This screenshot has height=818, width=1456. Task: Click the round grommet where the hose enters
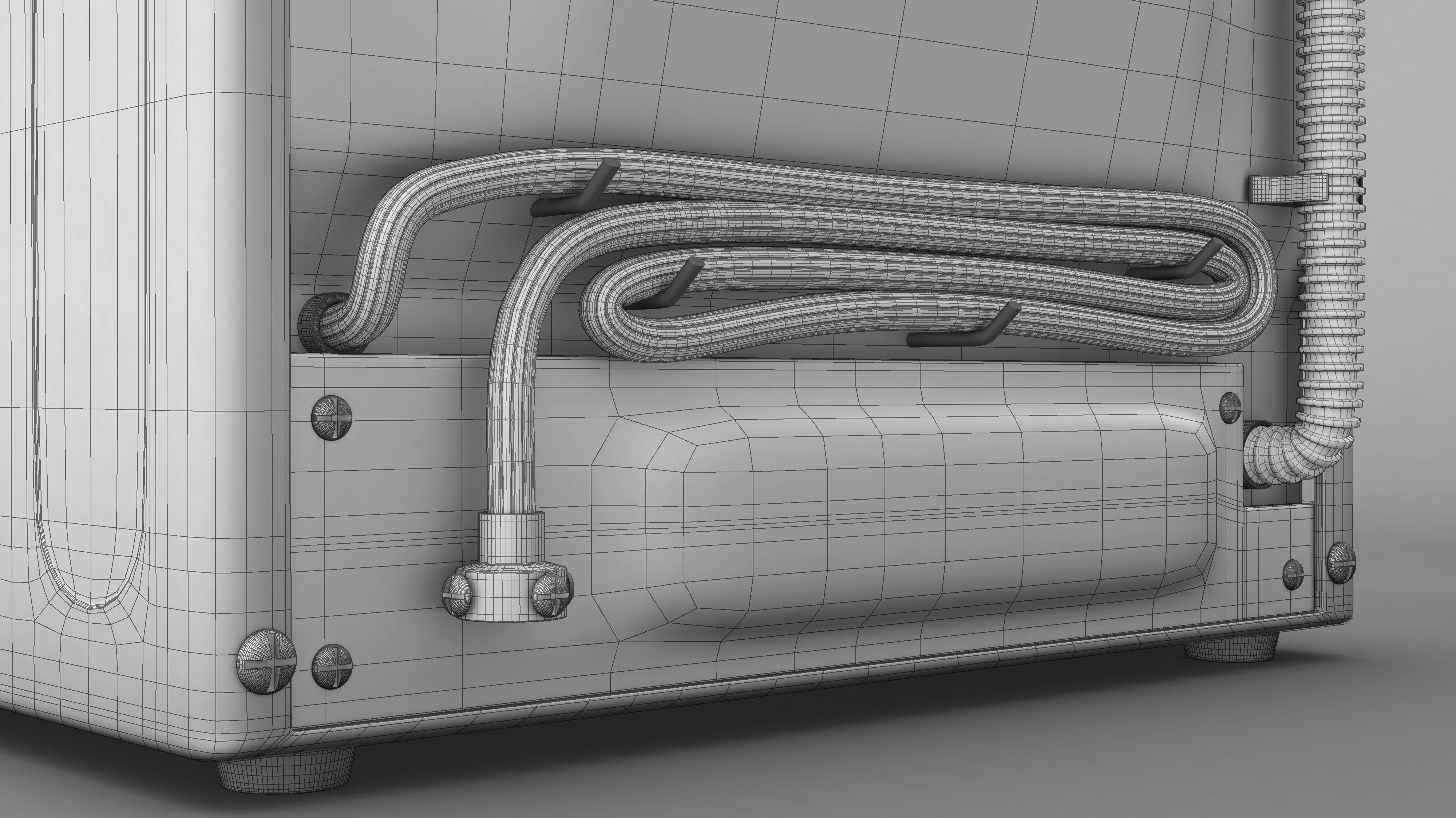[309, 324]
